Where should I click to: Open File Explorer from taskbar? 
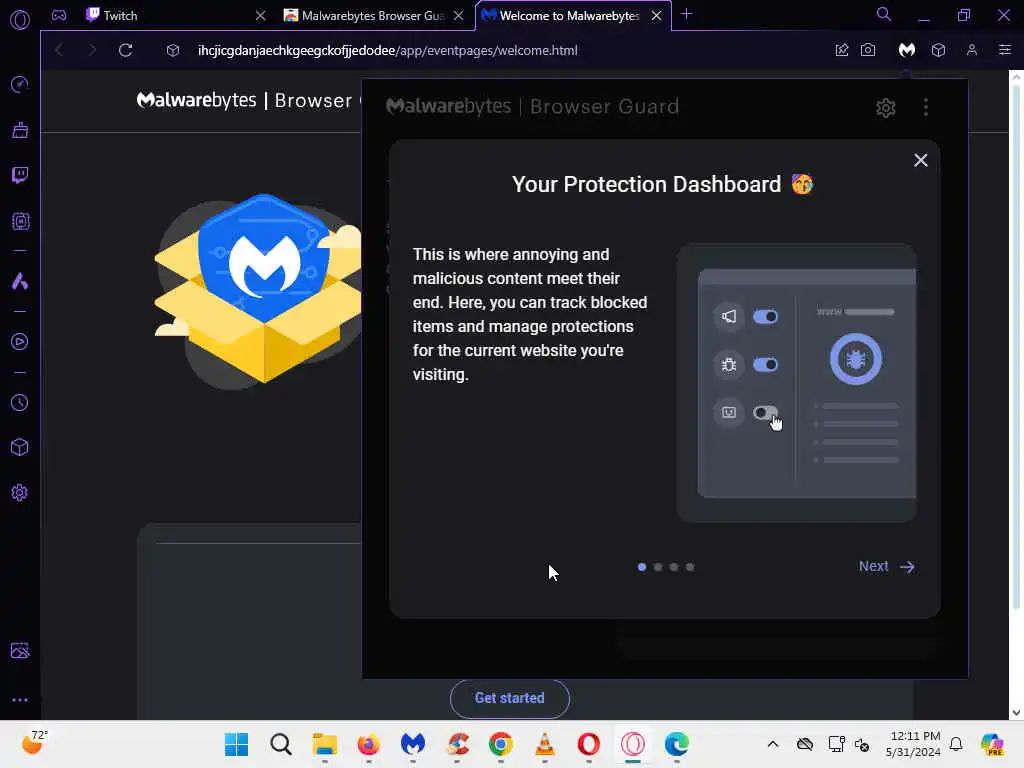point(325,744)
